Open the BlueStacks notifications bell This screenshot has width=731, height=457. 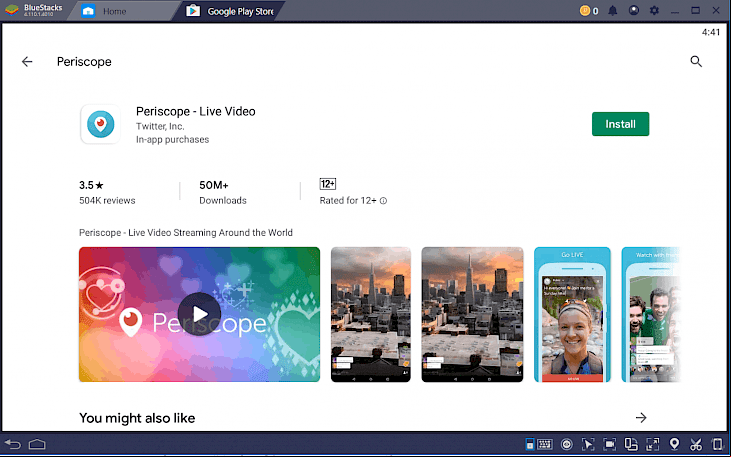click(x=613, y=11)
